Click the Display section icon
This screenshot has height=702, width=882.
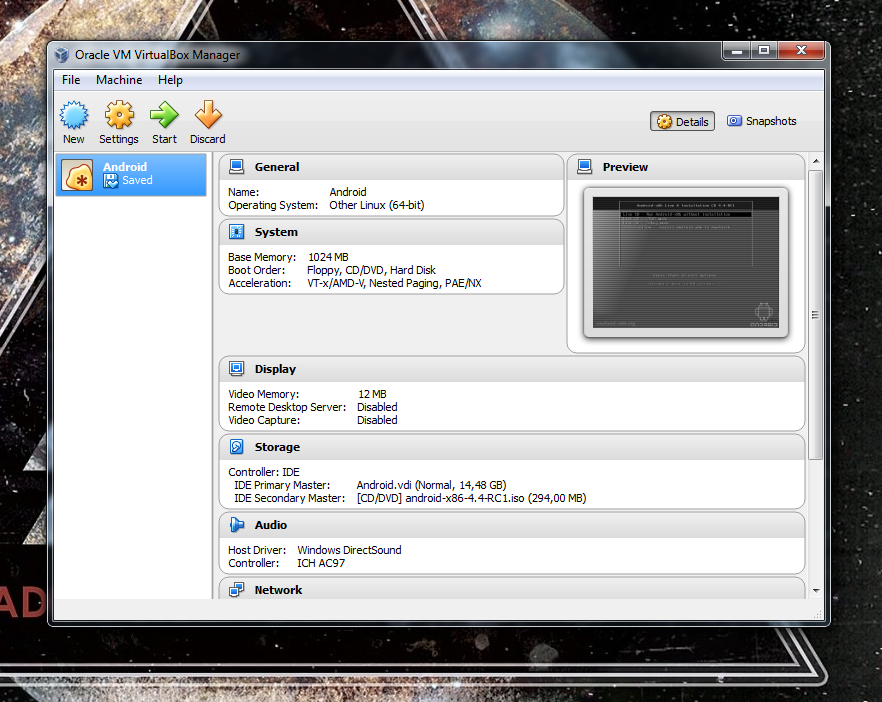(237, 369)
